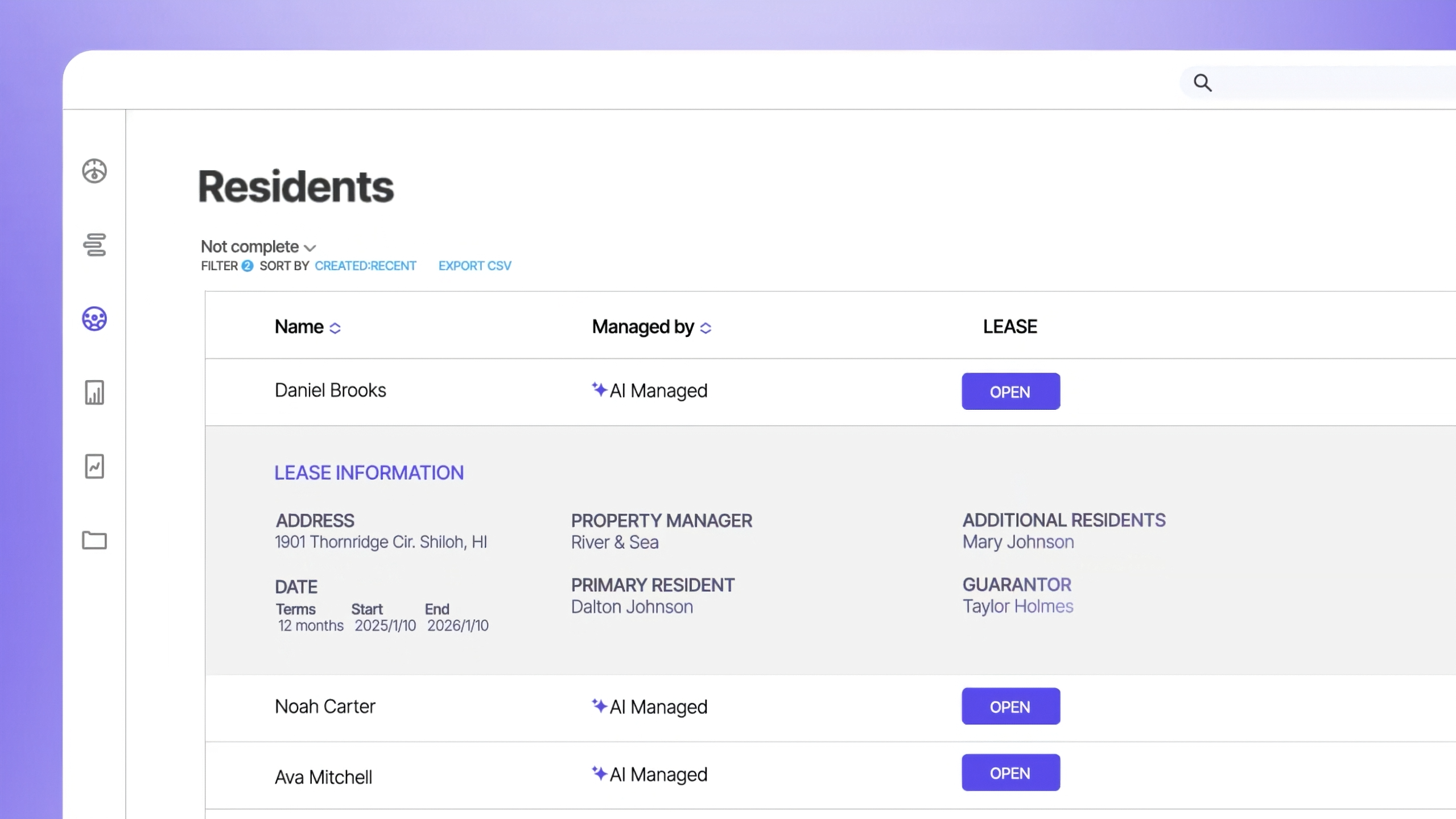Click the stacked lines list icon in sidebar
The image size is (1456, 819).
click(94, 245)
